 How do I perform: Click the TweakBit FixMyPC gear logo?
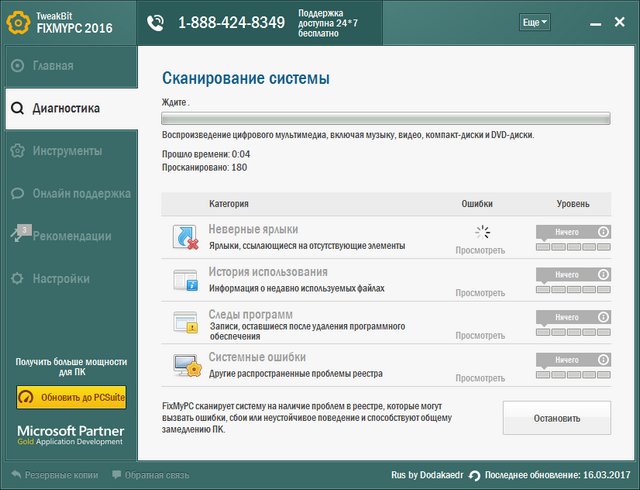point(18,22)
